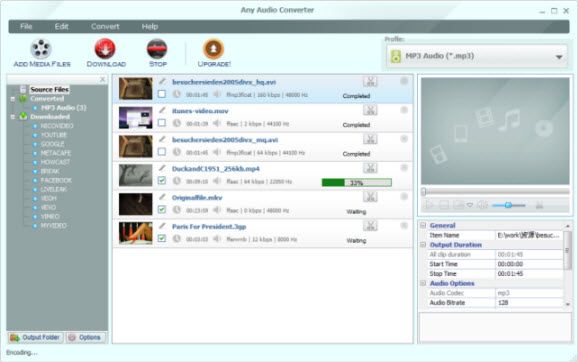Click the rightmost icon in the preview player controls

(539, 205)
